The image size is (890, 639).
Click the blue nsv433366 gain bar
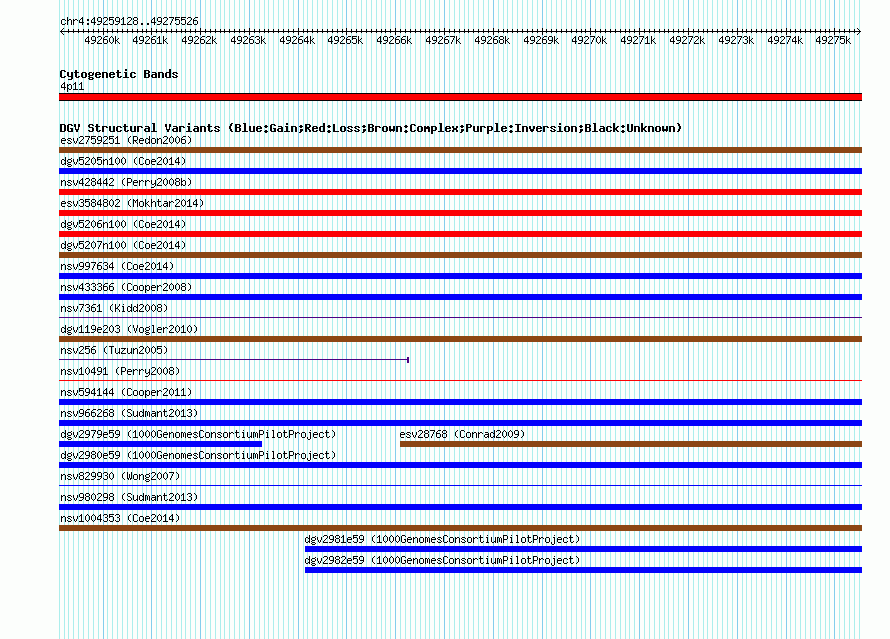(x=460, y=297)
